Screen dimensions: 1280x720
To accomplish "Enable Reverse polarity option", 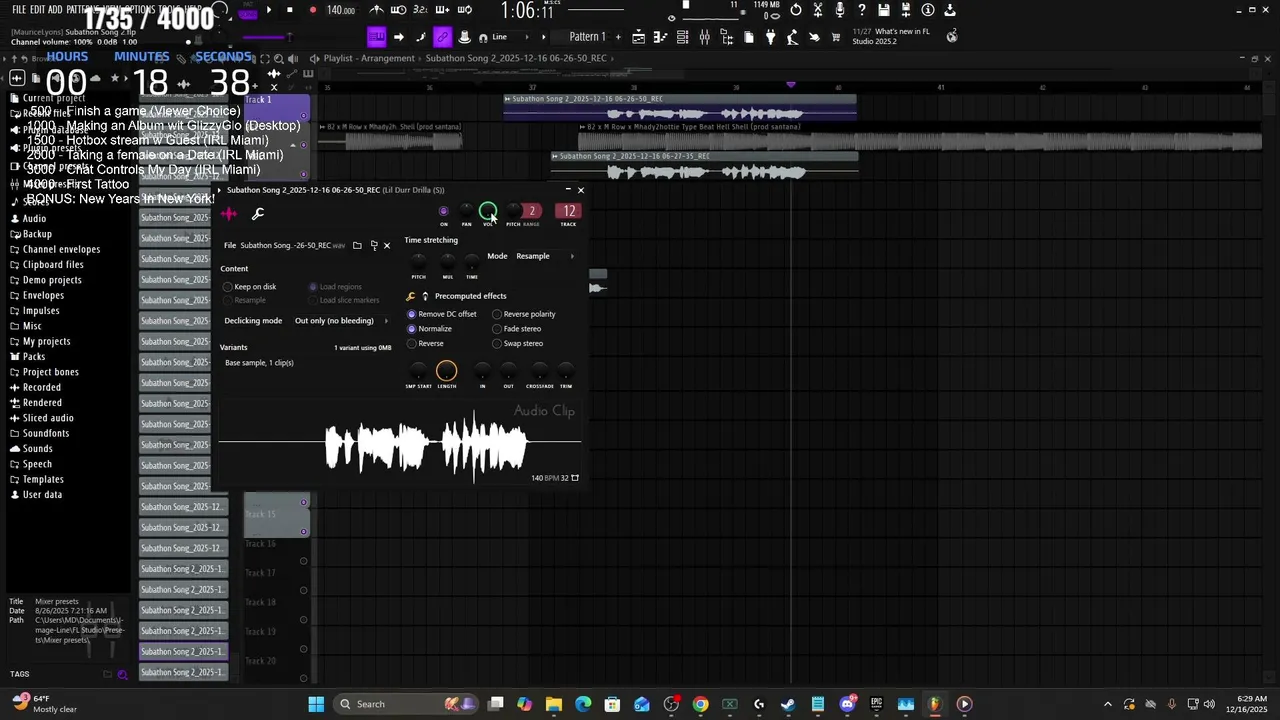I will point(524,314).
